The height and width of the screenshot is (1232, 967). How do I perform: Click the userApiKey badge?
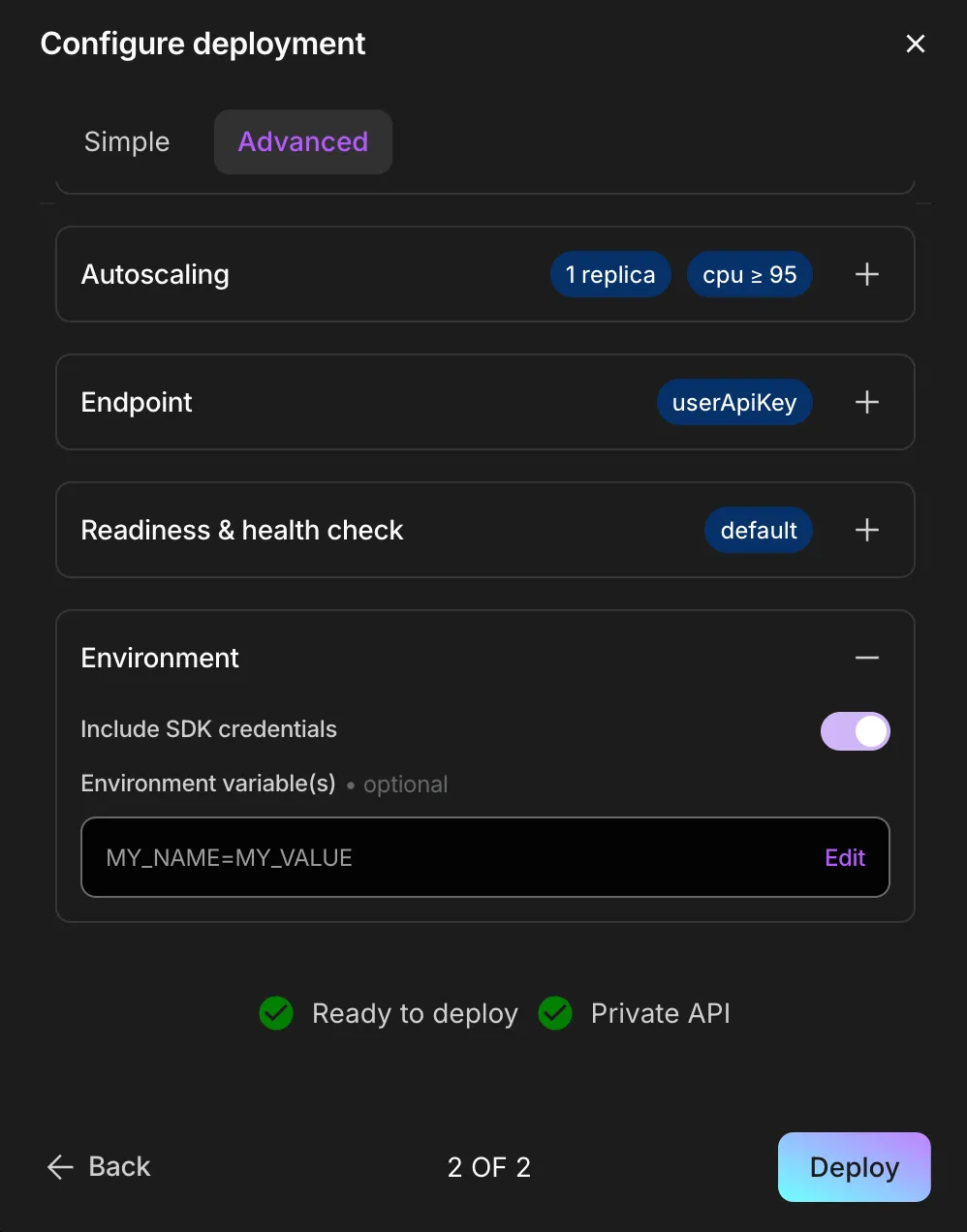[x=734, y=402]
